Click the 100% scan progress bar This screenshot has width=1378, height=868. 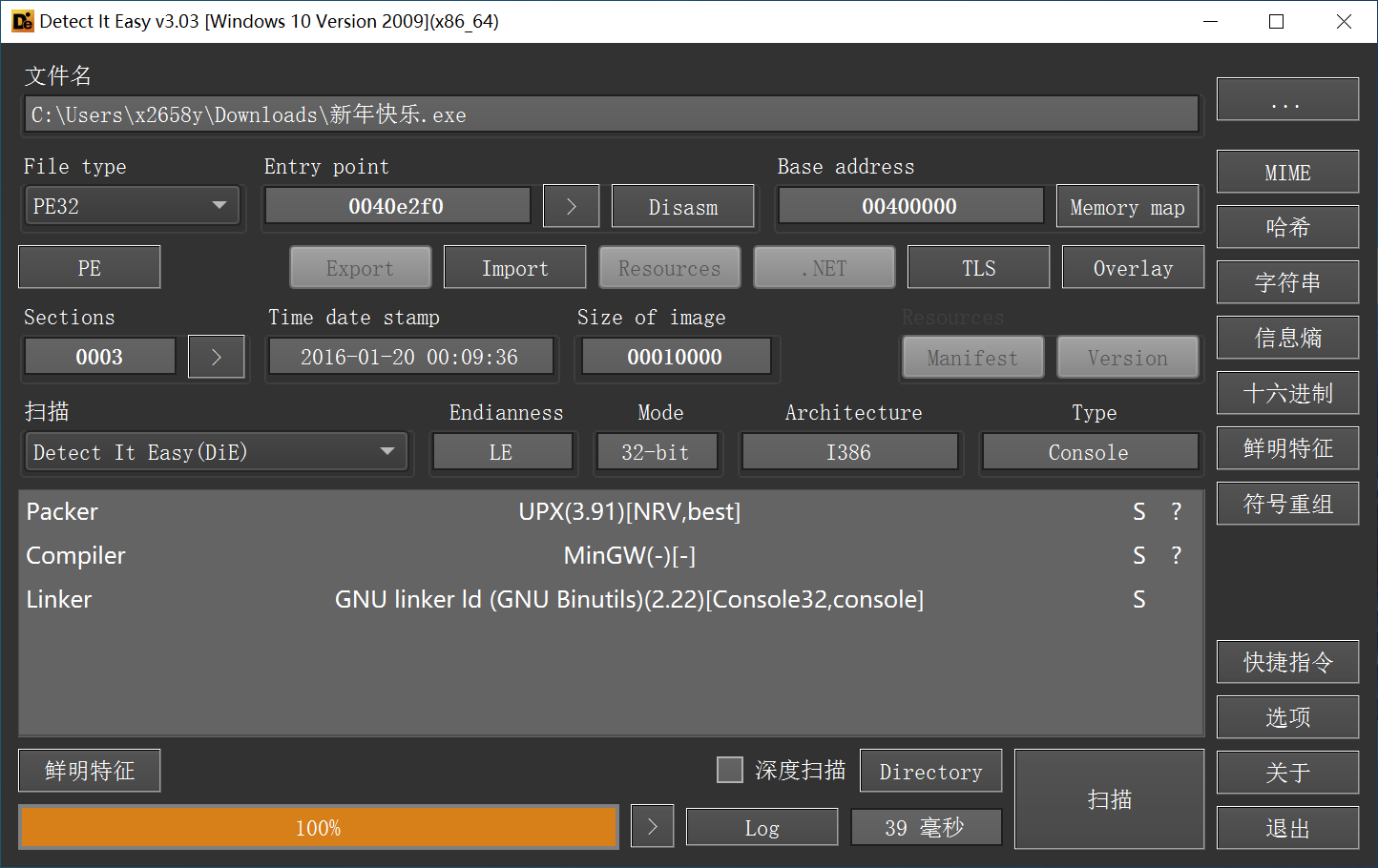[x=319, y=827]
